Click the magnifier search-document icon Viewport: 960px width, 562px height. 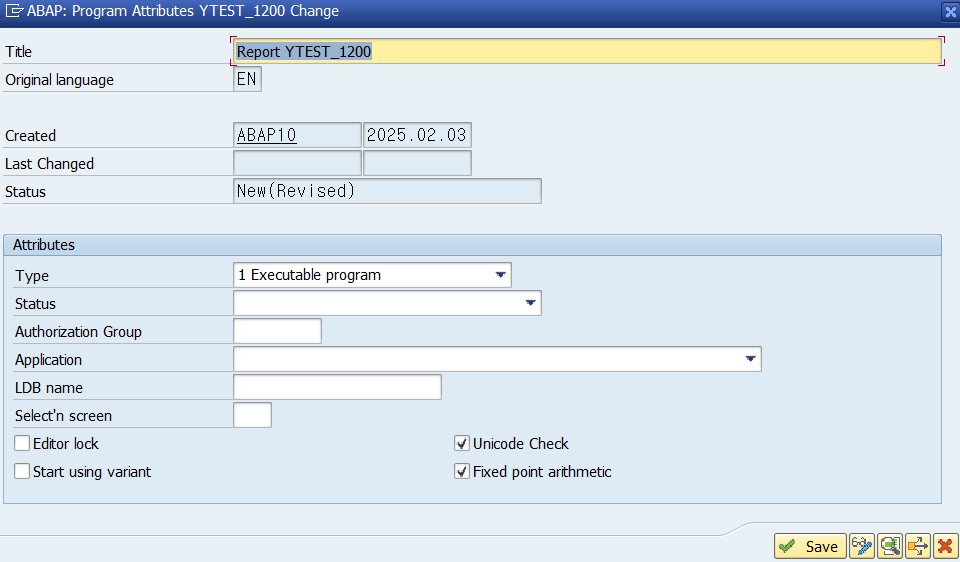pyautogui.click(x=890, y=545)
